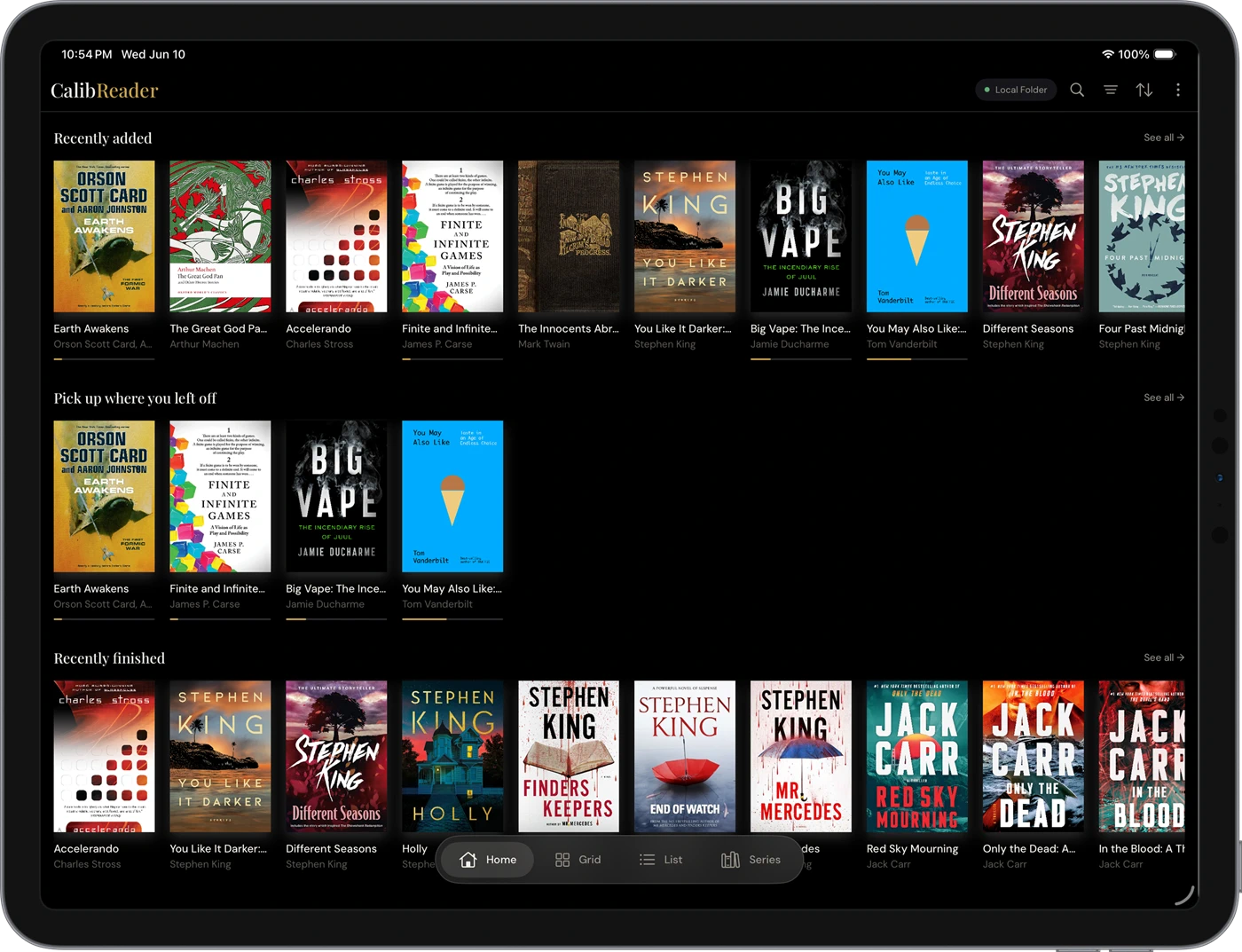The height and width of the screenshot is (952, 1242).
Task: Click progress bar under Big Vape in Recently added
Action: click(801, 359)
